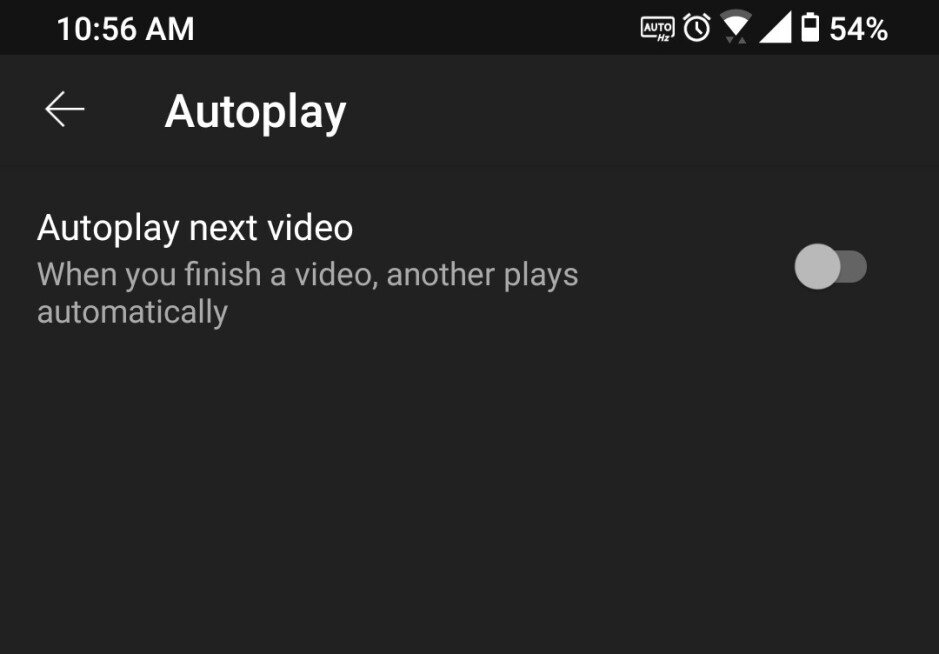
Task: Tap the alarm clock status icon
Action: click(x=696, y=28)
